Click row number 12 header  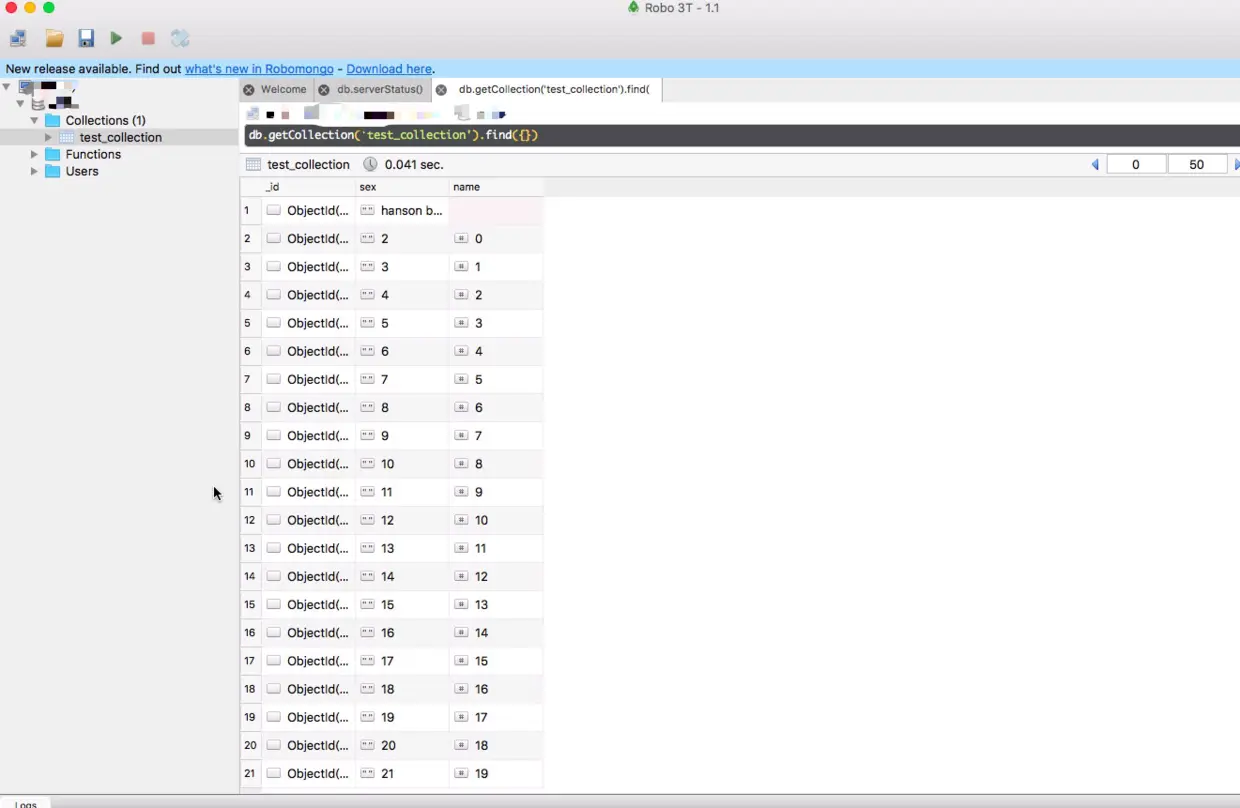click(x=250, y=520)
